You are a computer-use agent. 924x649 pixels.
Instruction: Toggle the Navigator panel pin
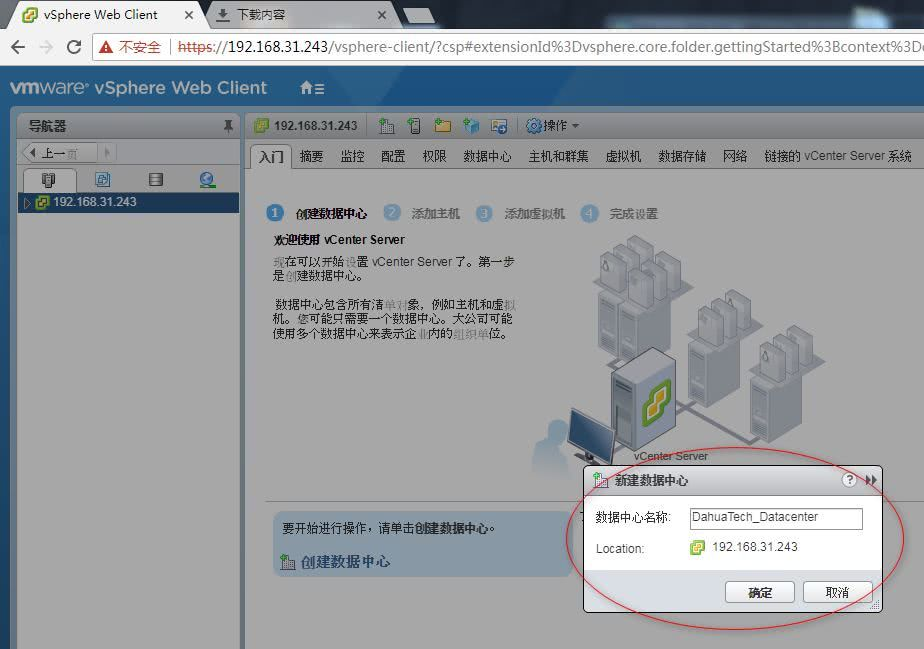pos(227,125)
